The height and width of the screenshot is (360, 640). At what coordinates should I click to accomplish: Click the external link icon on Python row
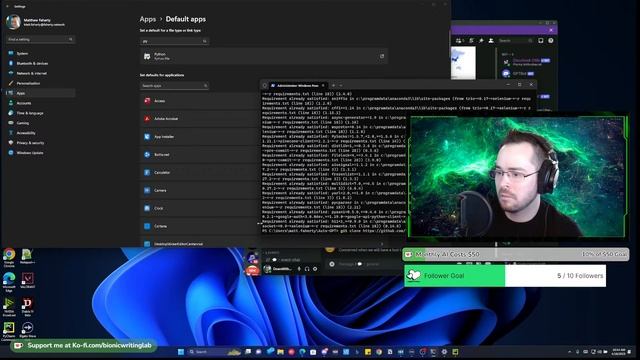tap(382, 56)
